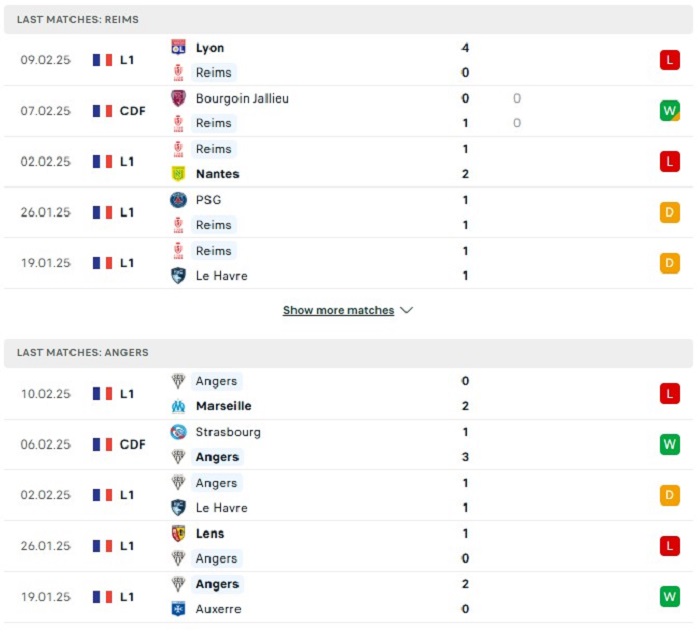Click the CDF competition label on 06.02.25
The width and height of the screenshot is (700, 633).
tap(133, 444)
